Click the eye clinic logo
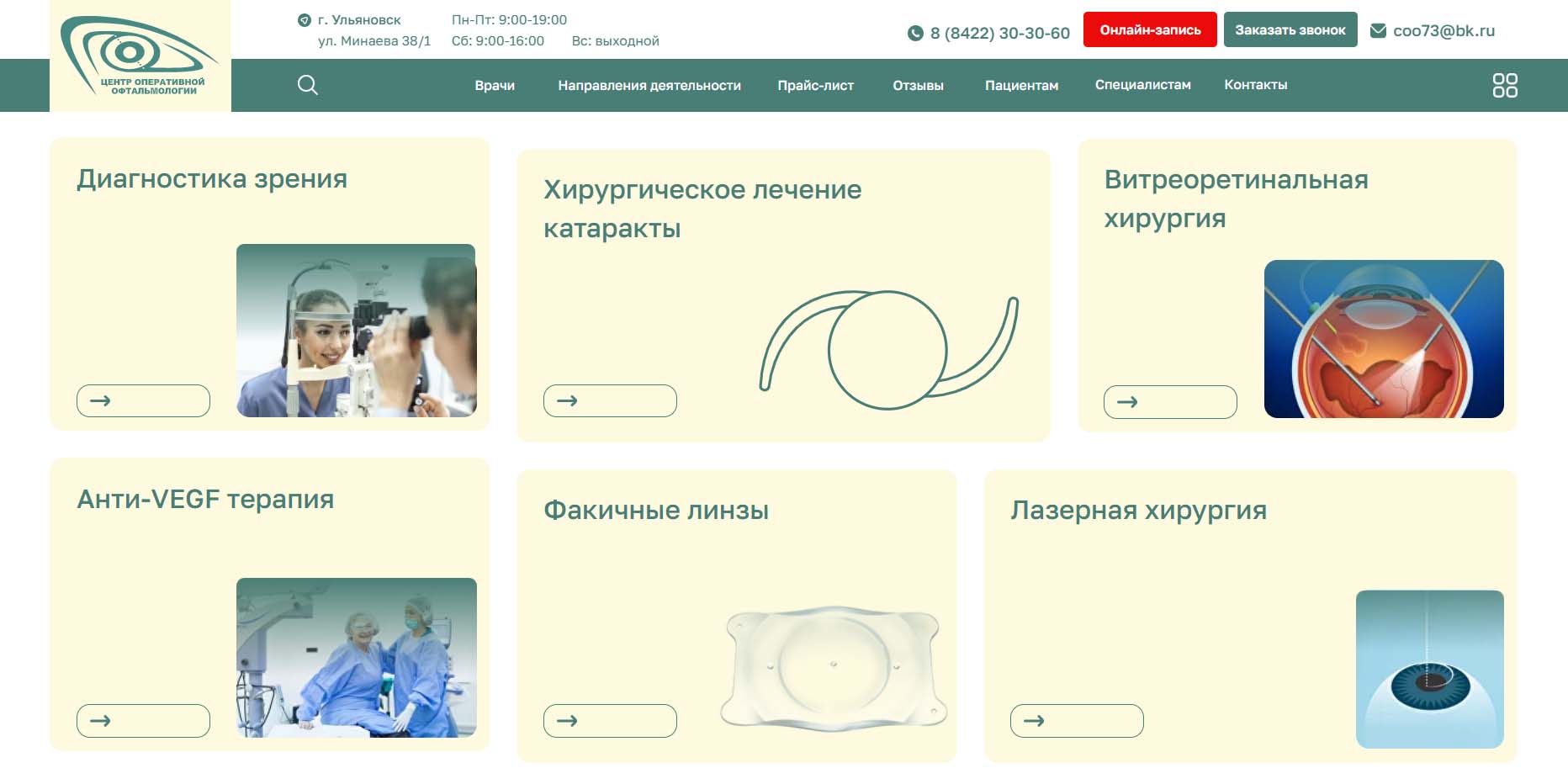Screen dimensions: 1568x784 click(x=140, y=56)
